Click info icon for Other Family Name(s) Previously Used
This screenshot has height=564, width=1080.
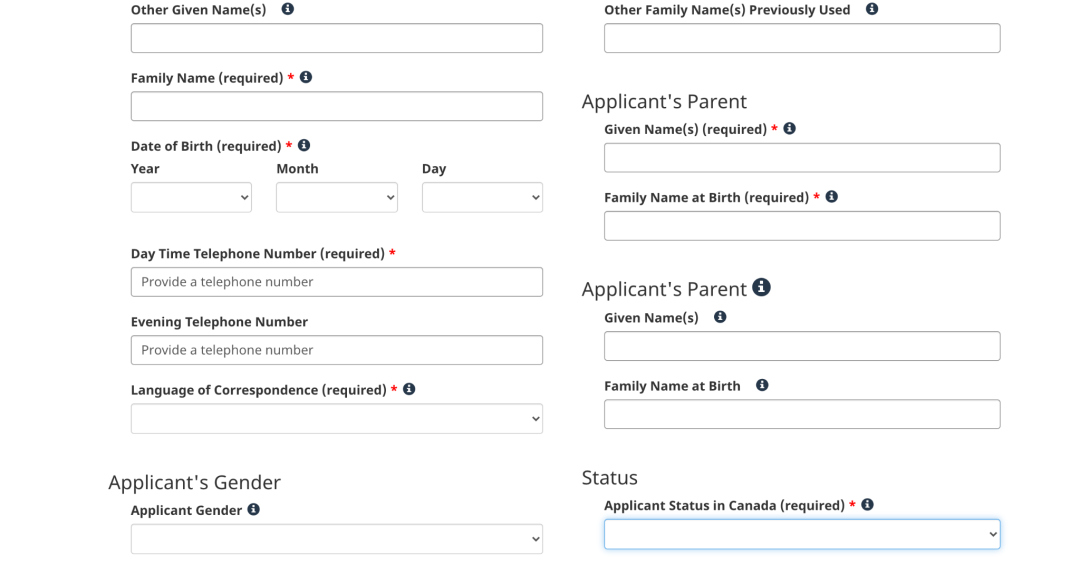click(872, 9)
